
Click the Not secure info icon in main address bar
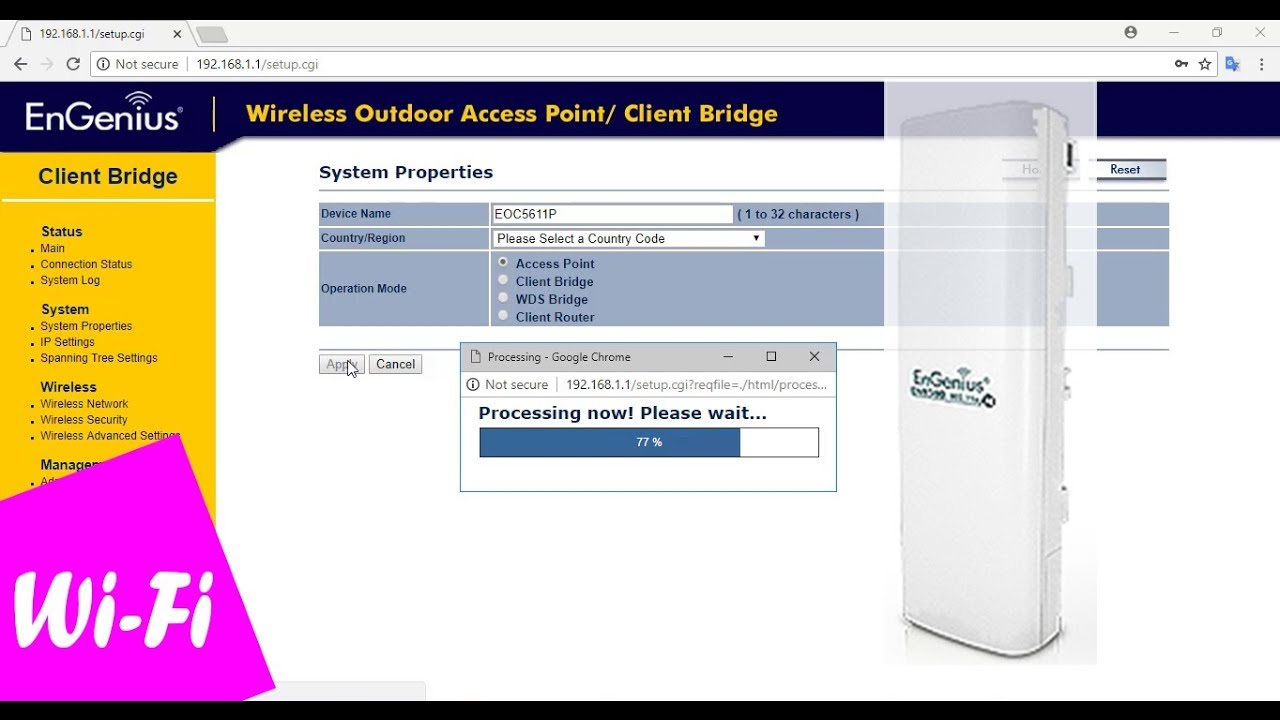pos(103,64)
